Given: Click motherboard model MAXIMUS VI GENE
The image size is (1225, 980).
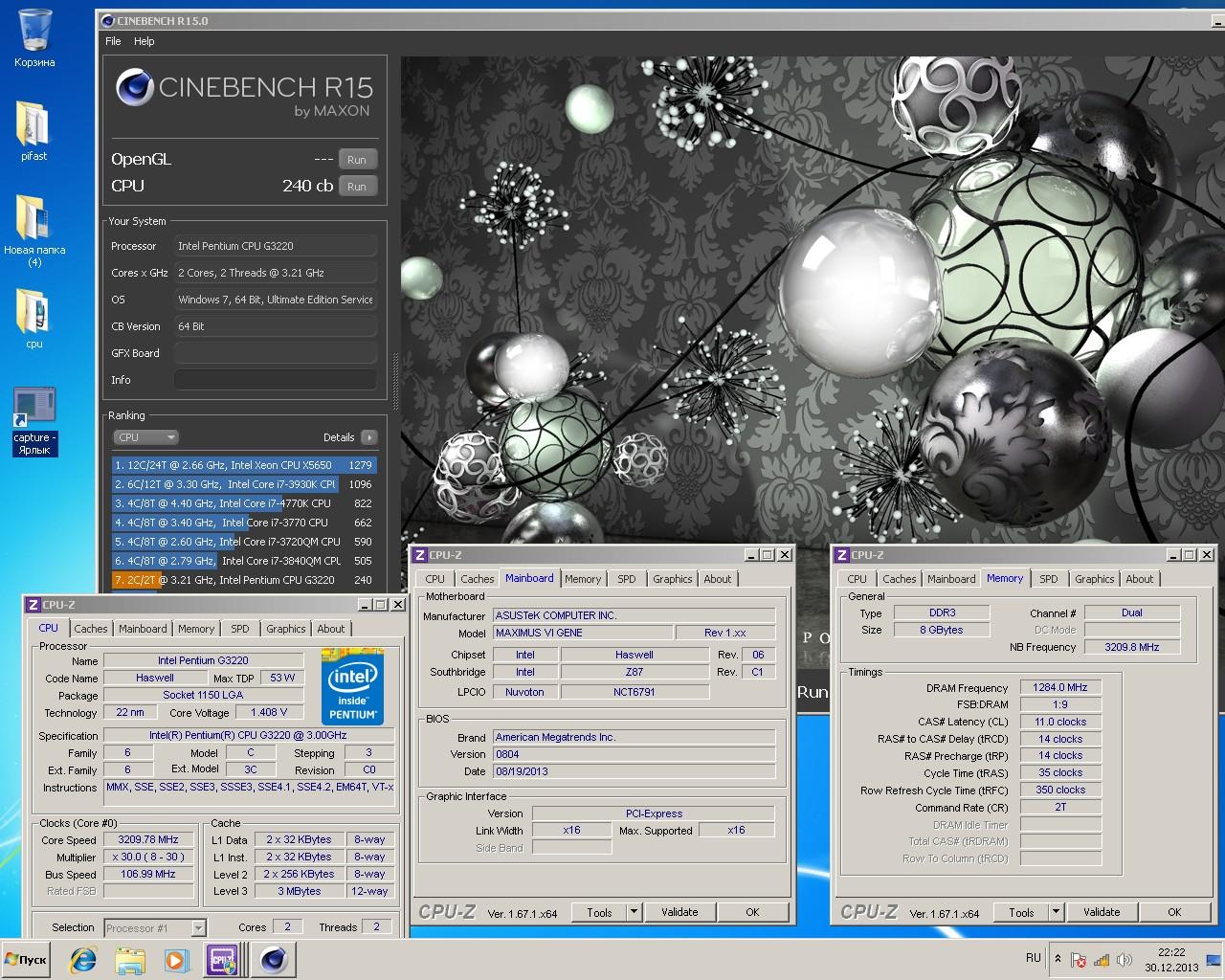Looking at the screenshot, I should pyautogui.click(x=583, y=633).
